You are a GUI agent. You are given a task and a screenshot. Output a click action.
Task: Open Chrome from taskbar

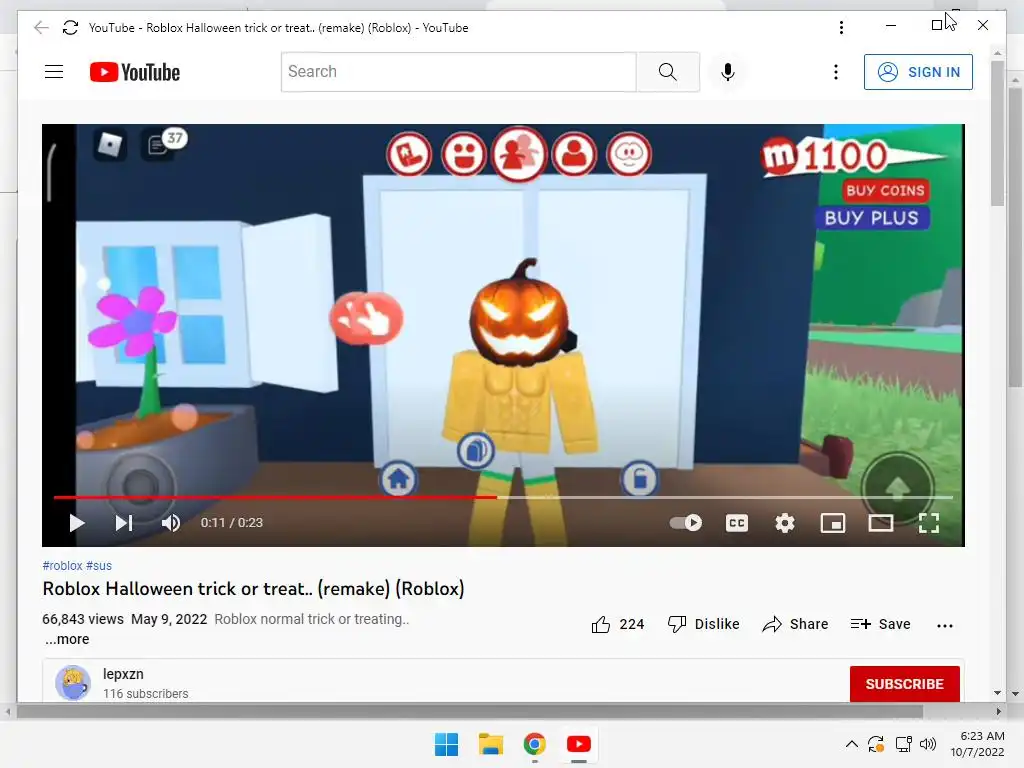pyautogui.click(x=534, y=744)
